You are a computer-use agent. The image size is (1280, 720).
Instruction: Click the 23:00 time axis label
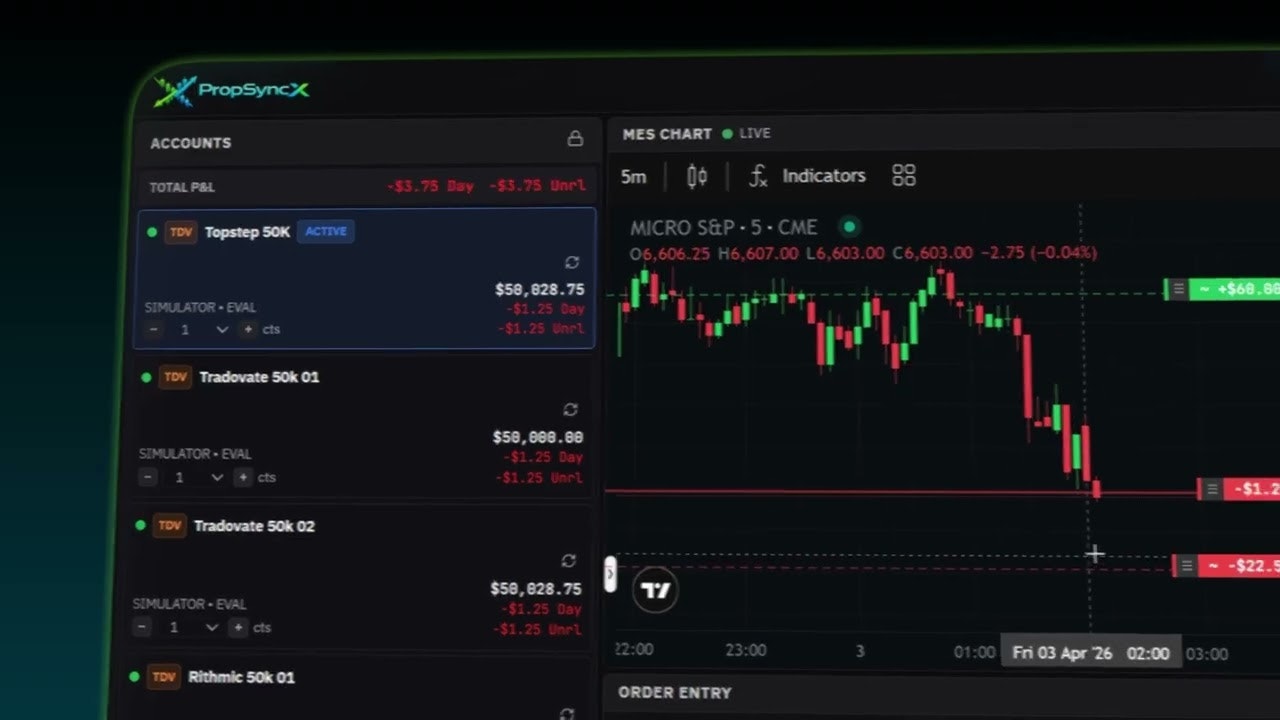746,650
